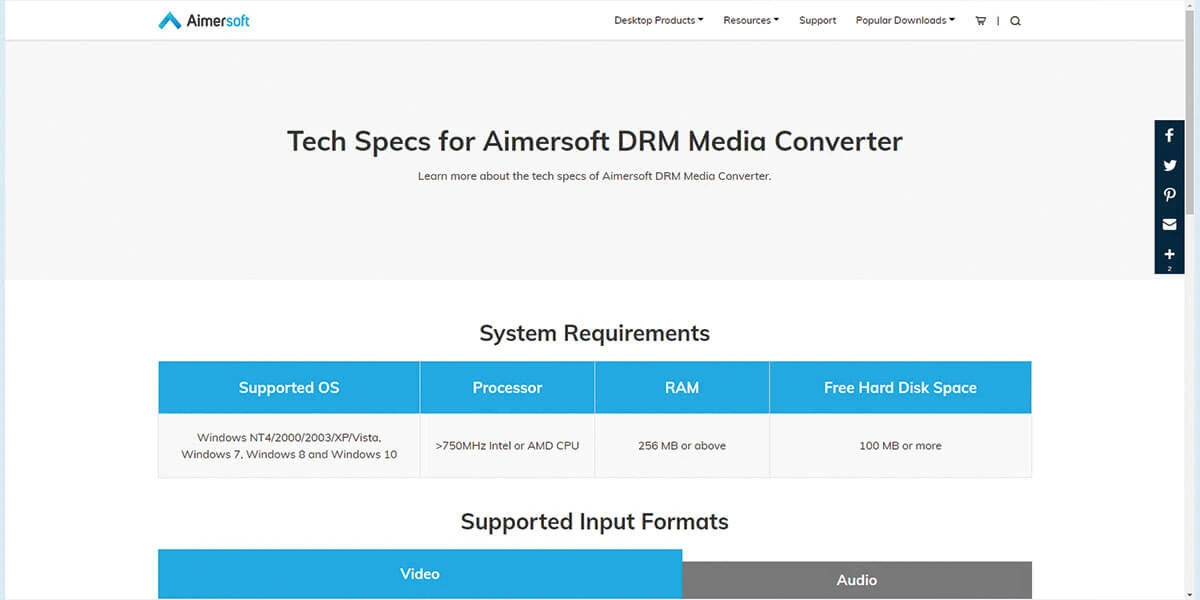Open the site search magnifier
This screenshot has height=600, width=1200.
point(1015,20)
